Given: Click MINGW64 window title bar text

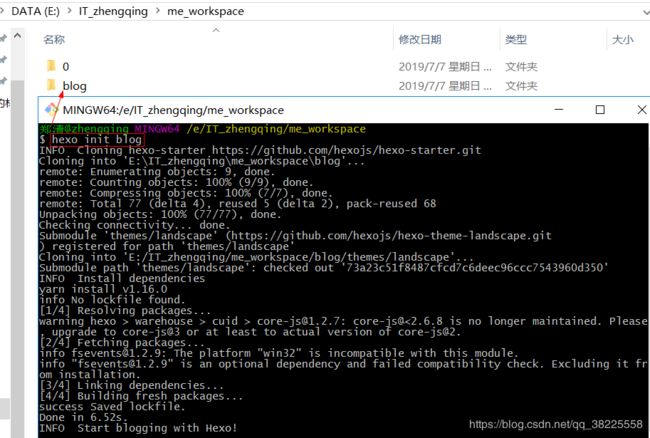Looking at the screenshot, I should click(x=173, y=110).
